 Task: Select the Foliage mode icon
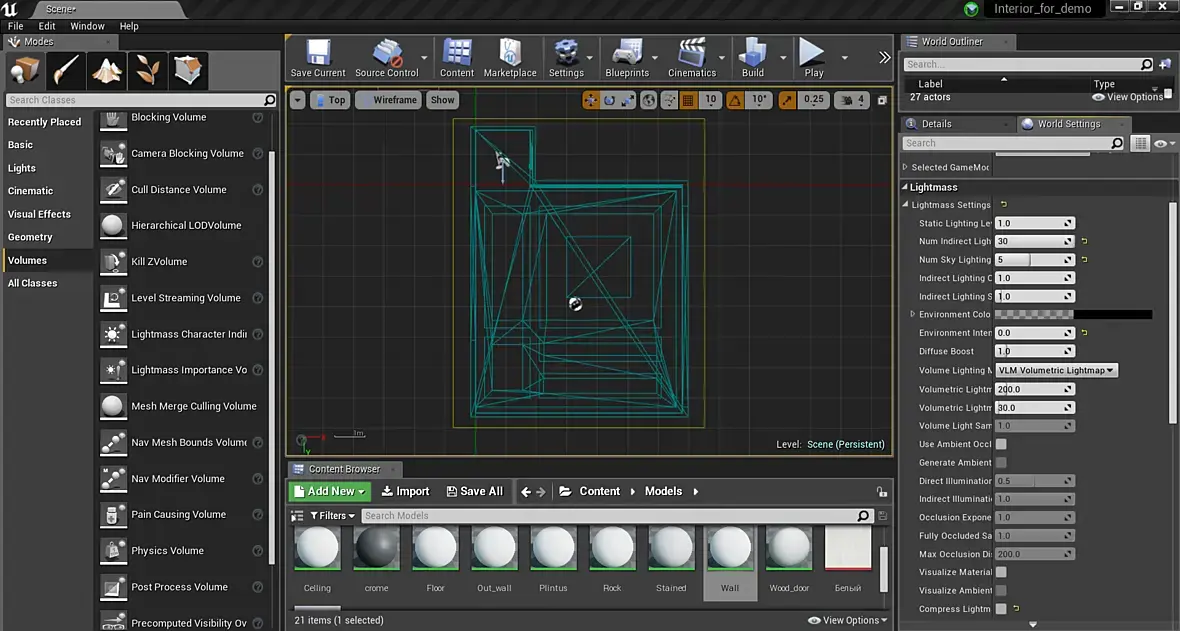(x=147, y=70)
